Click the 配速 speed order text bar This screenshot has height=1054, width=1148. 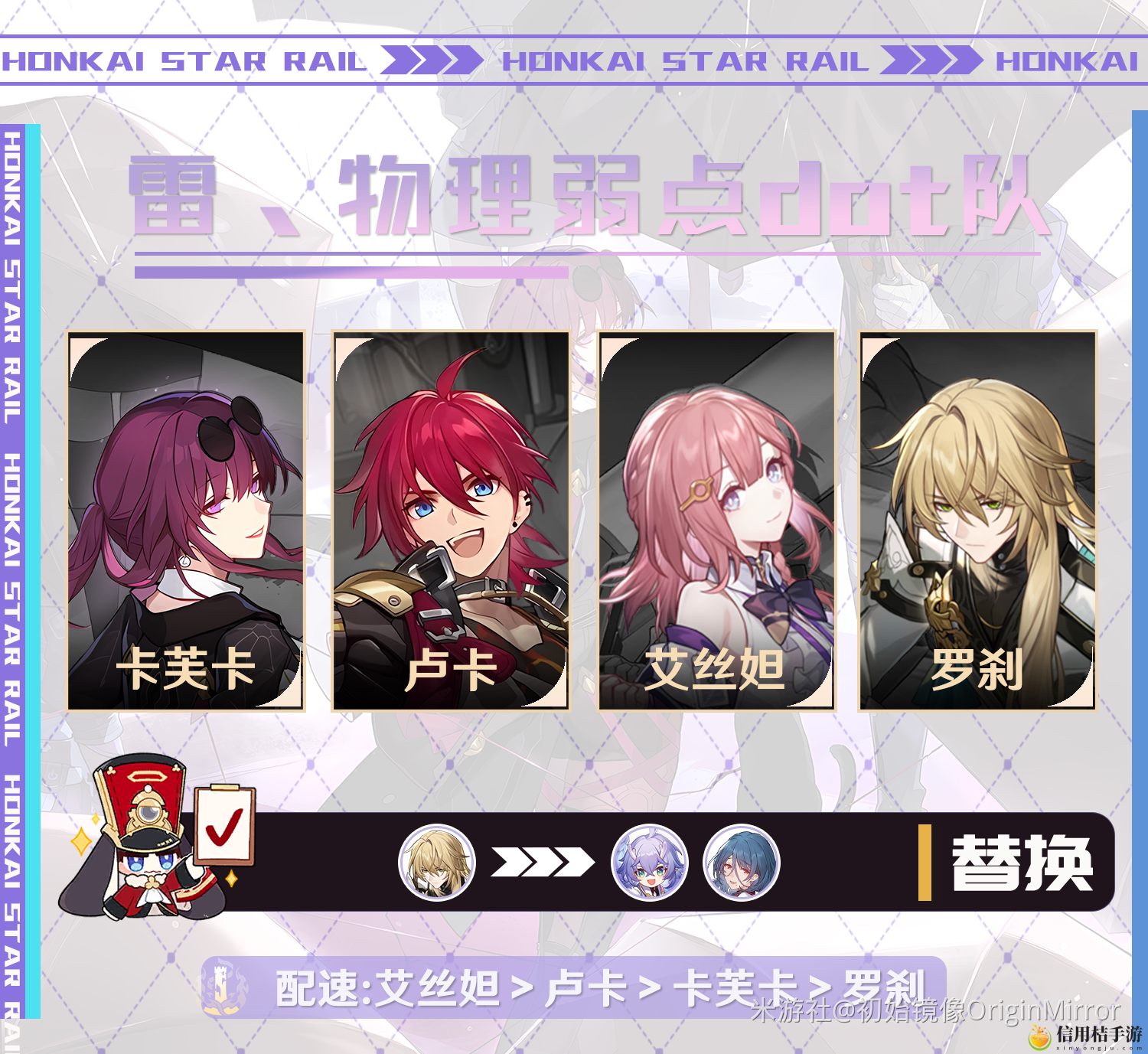[574, 987]
